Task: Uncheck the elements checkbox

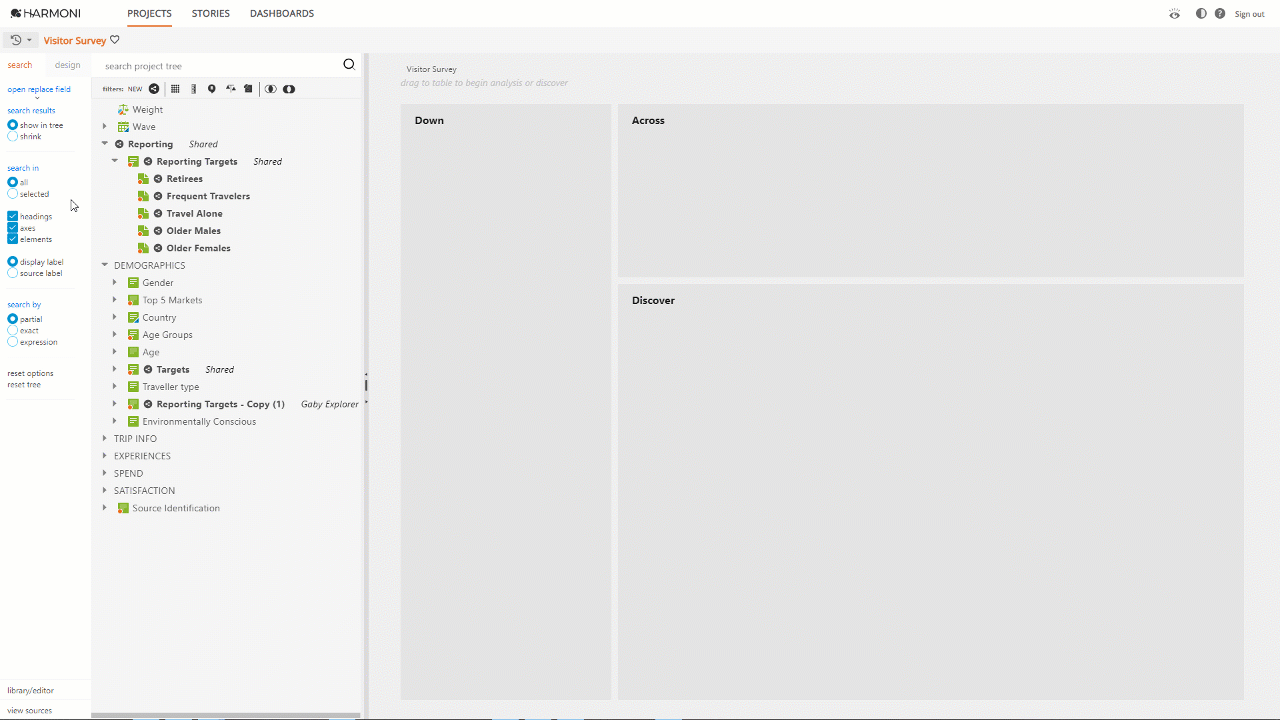Action: click(x=13, y=239)
